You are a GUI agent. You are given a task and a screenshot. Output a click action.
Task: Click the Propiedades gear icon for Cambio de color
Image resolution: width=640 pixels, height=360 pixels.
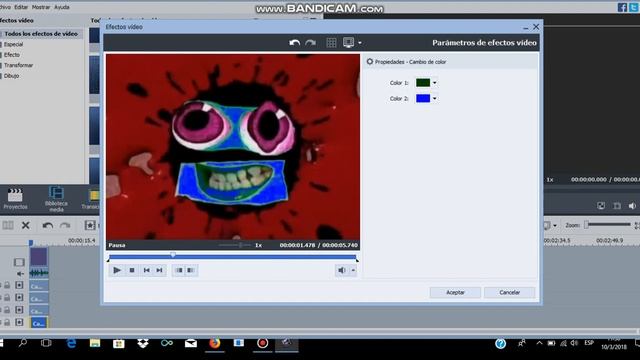click(x=370, y=62)
